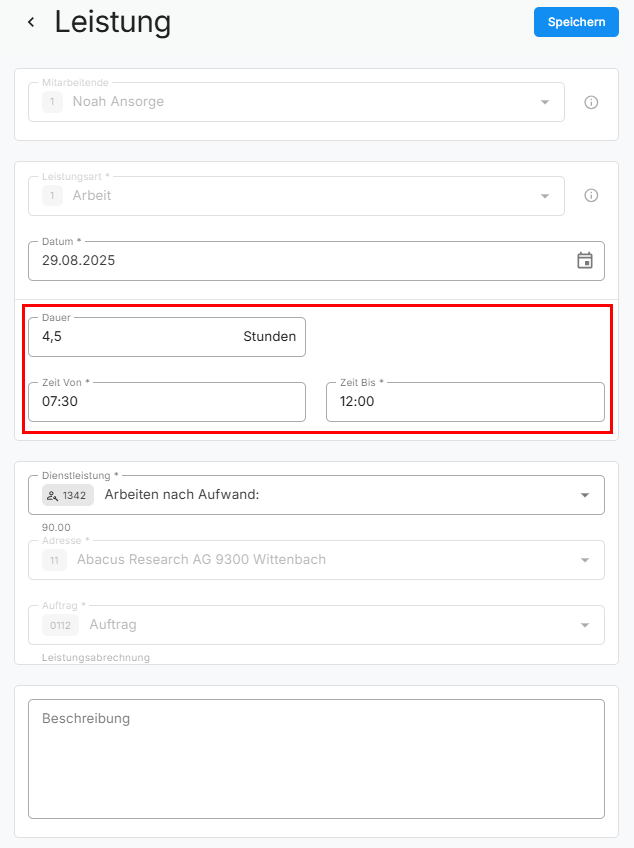Click the Arbeiten nach Aufwand text
Viewport: 634px width, 848px height.
pos(182,495)
